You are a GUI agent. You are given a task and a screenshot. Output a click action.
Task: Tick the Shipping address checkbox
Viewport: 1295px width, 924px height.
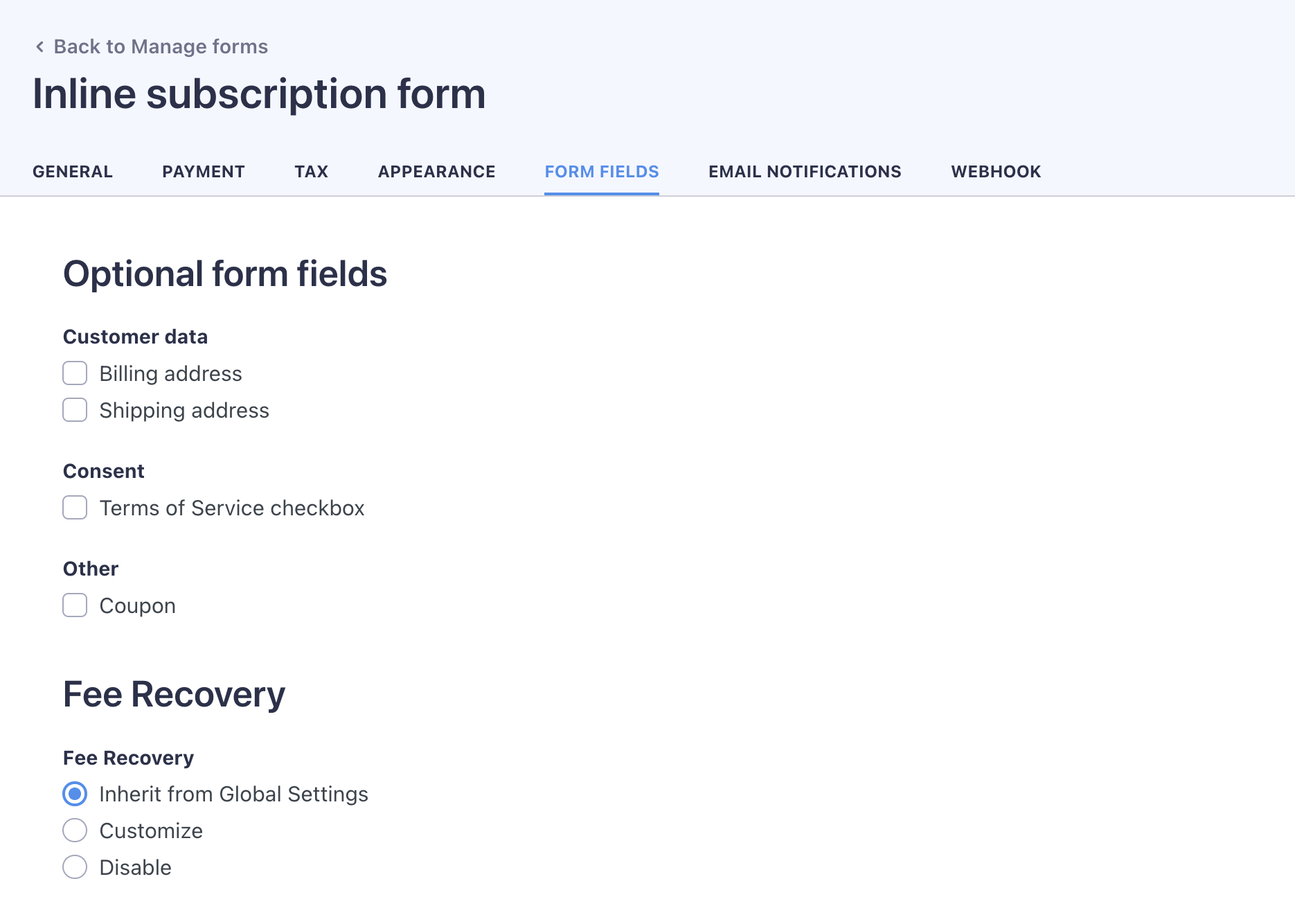(x=75, y=410)
